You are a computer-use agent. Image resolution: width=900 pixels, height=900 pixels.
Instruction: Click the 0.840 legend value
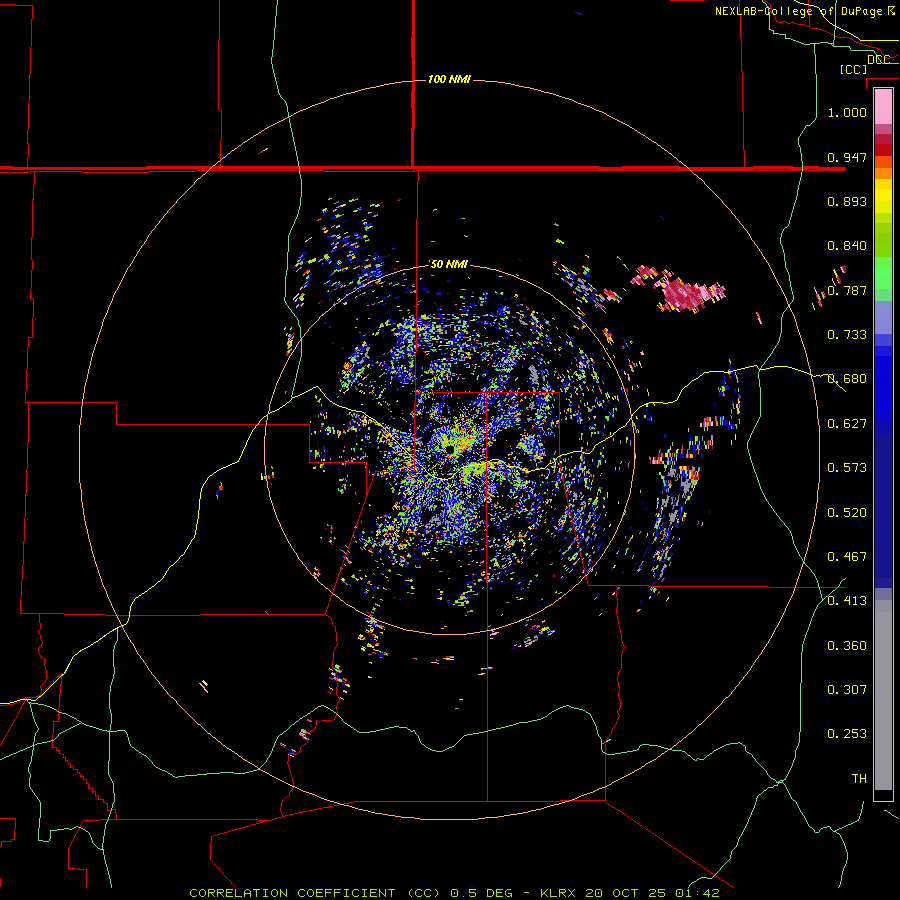click(x=847, y=246)
